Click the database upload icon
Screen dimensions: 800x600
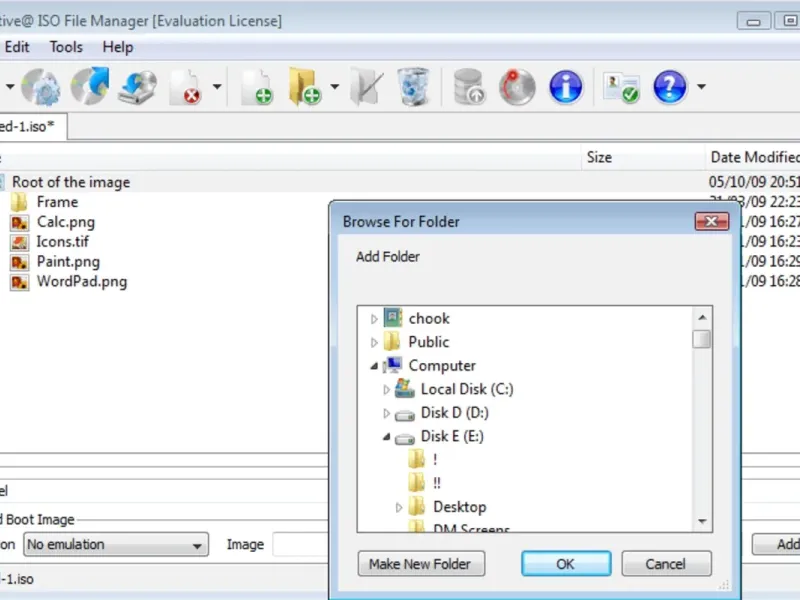[x=469, y=87]
